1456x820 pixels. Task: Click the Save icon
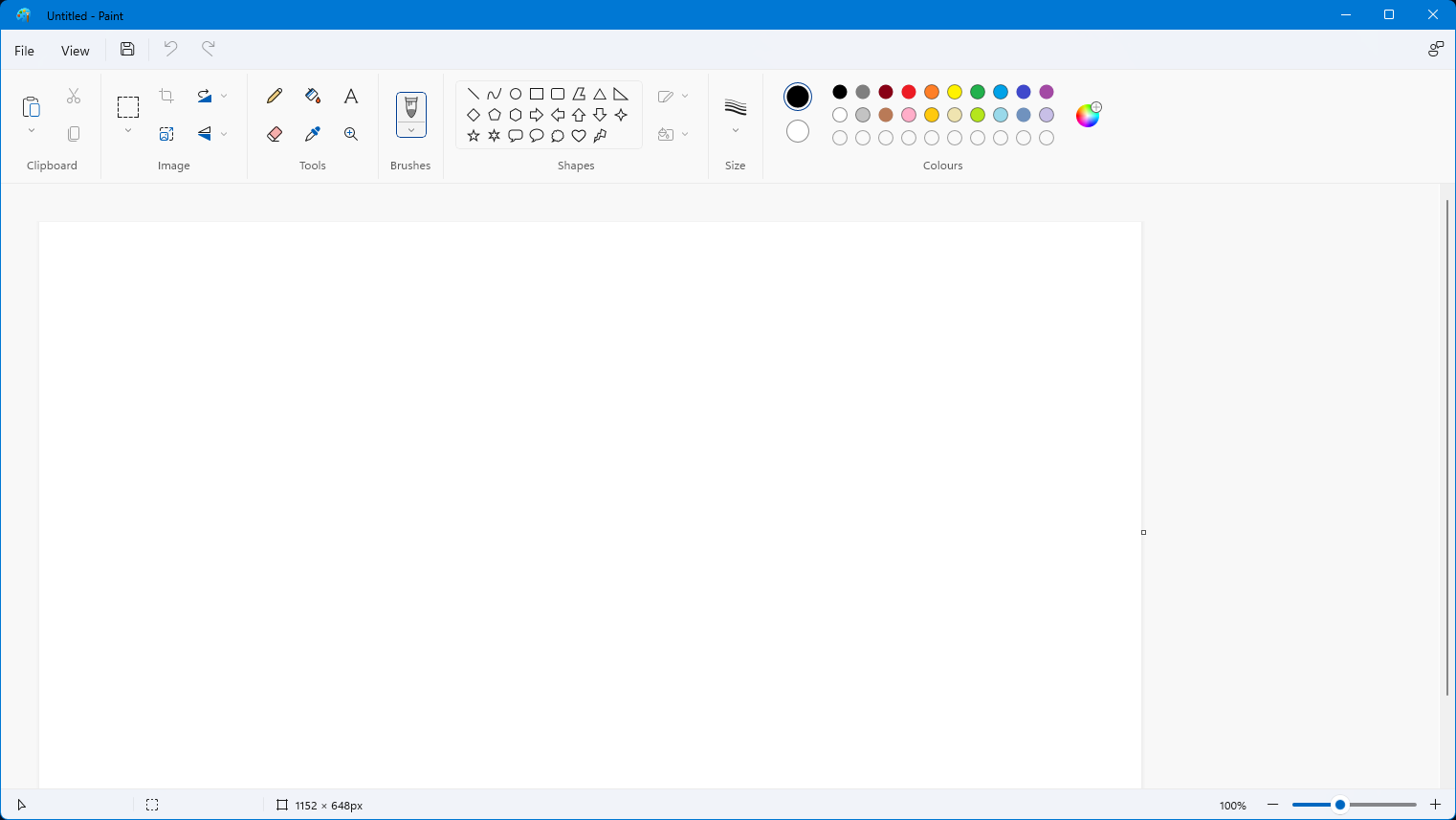127,50
